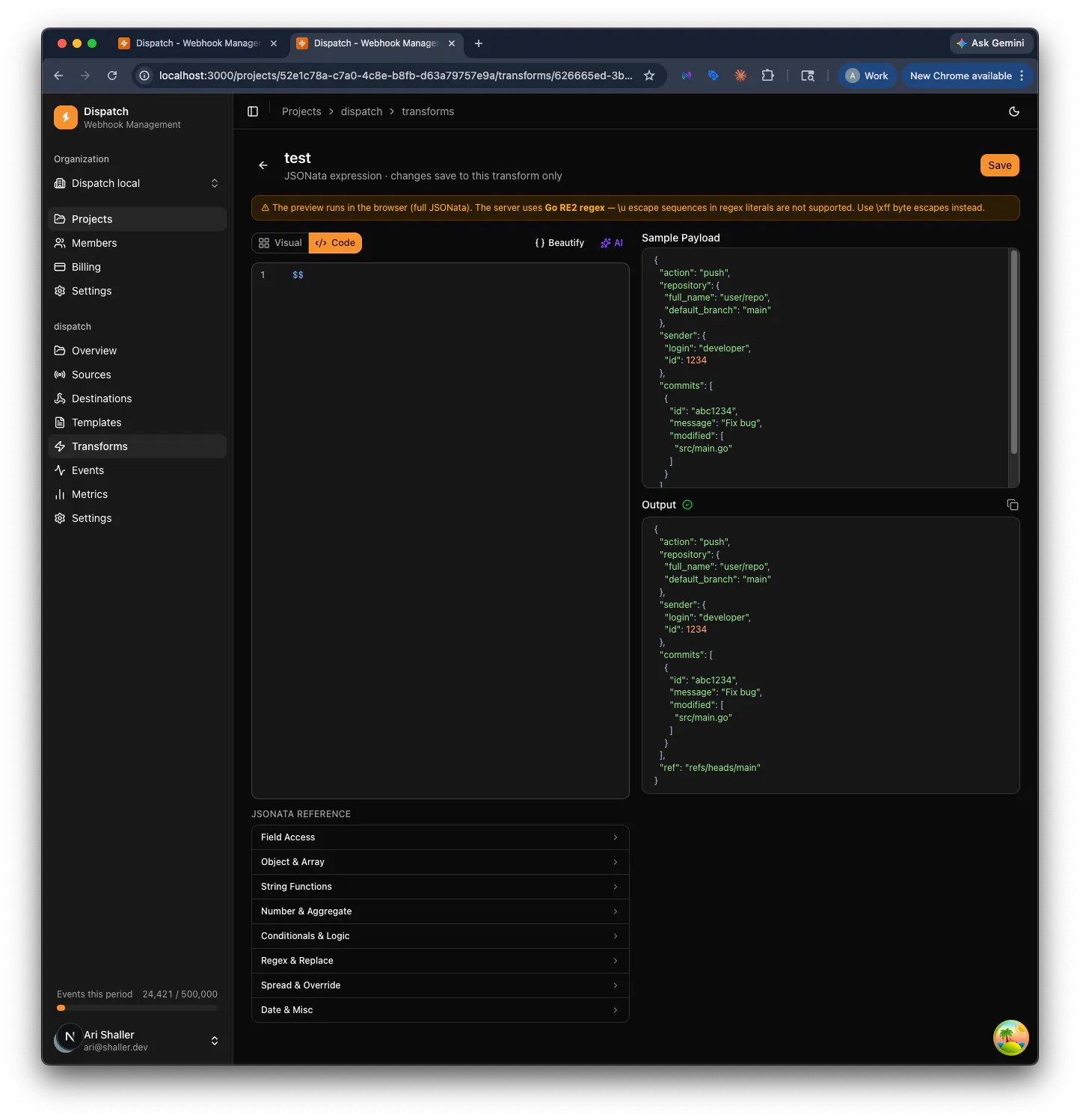Screen dimensions: 1080x1120
Task: Open new browser tab
Action: click(479, 43)
